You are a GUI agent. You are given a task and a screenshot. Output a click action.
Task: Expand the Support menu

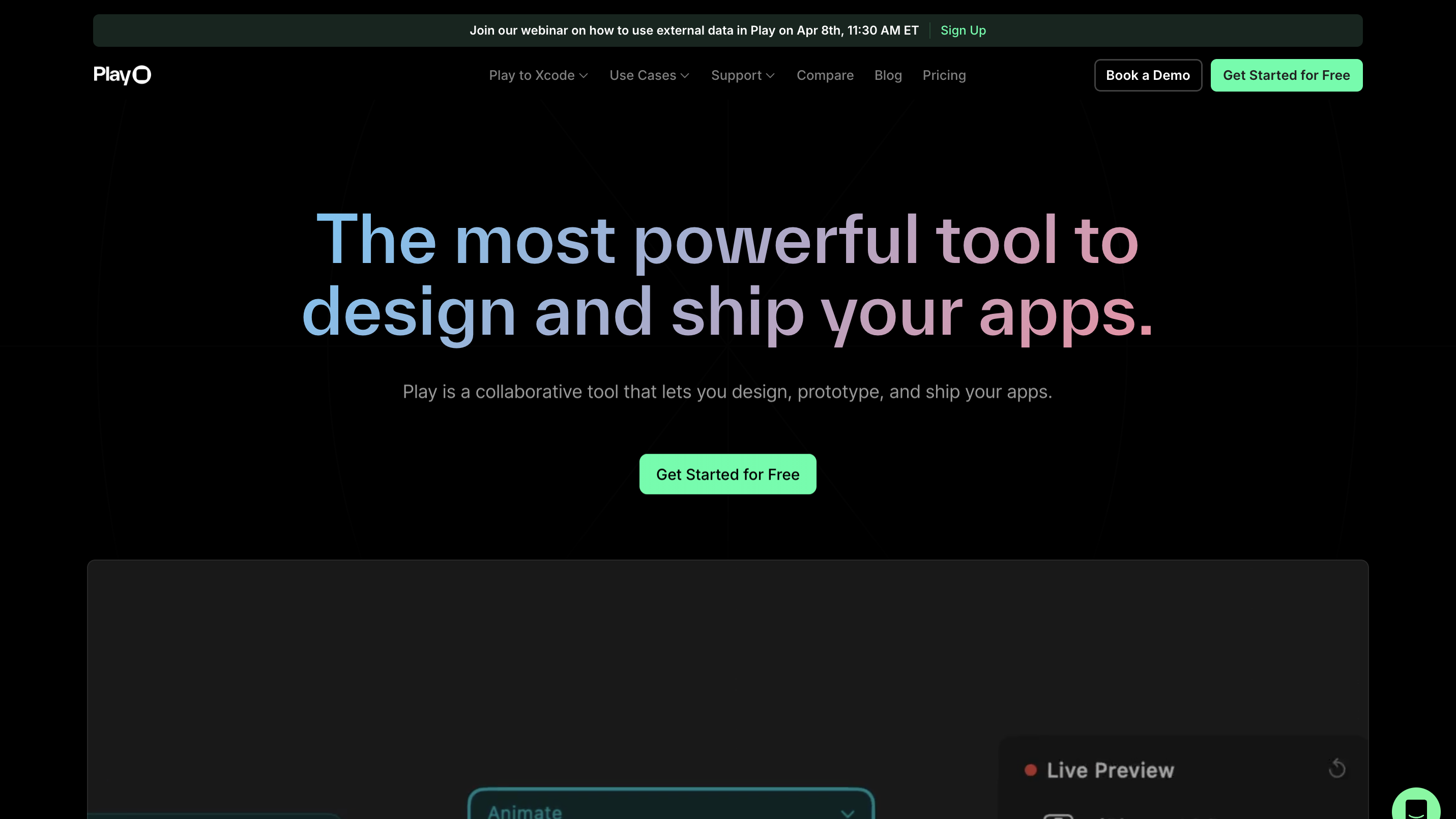coord(743,75)
